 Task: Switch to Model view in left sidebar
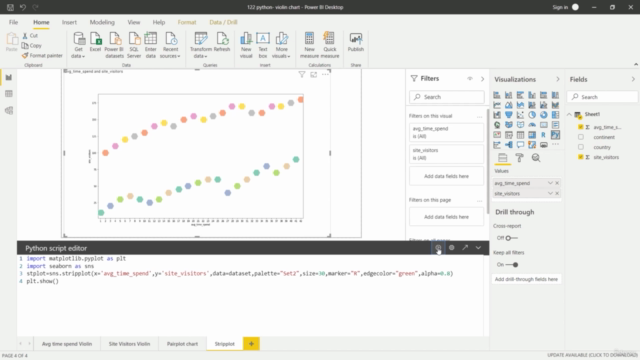tap(9, 111)
